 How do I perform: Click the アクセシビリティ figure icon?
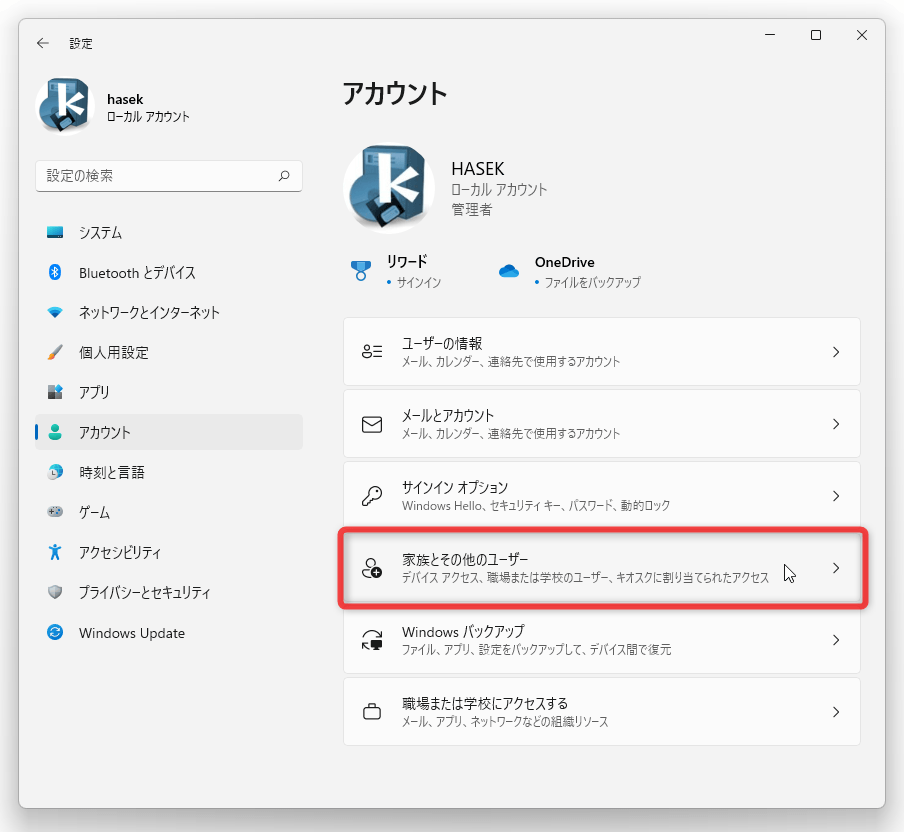[55, 552]
